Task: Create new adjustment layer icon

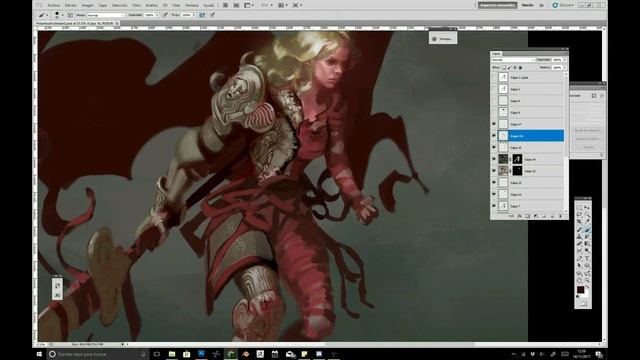Action: (536, 216)
